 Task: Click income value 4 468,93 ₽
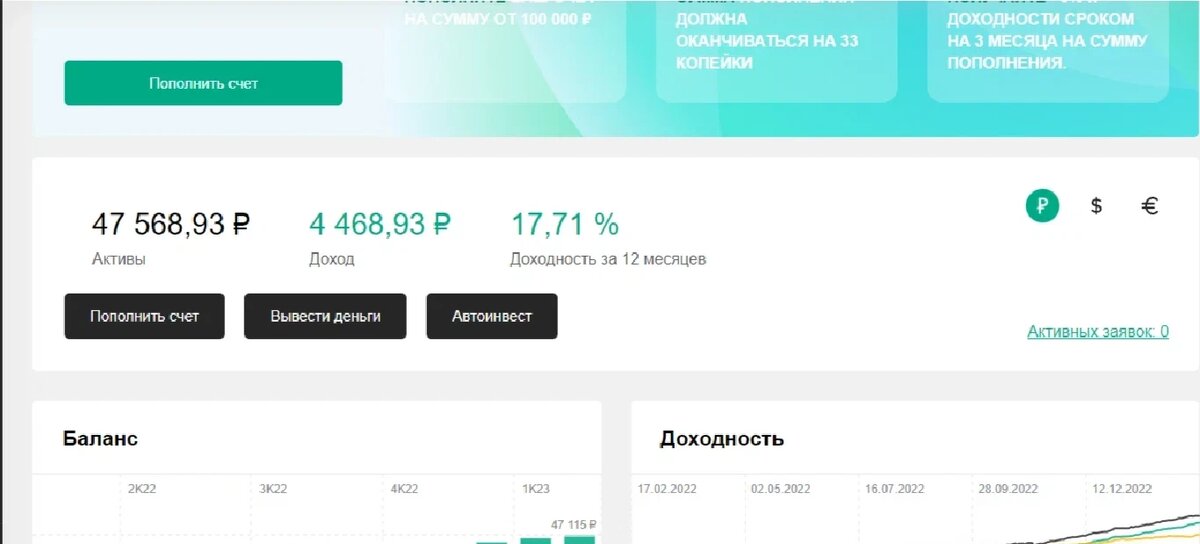(x=380, y=224)
